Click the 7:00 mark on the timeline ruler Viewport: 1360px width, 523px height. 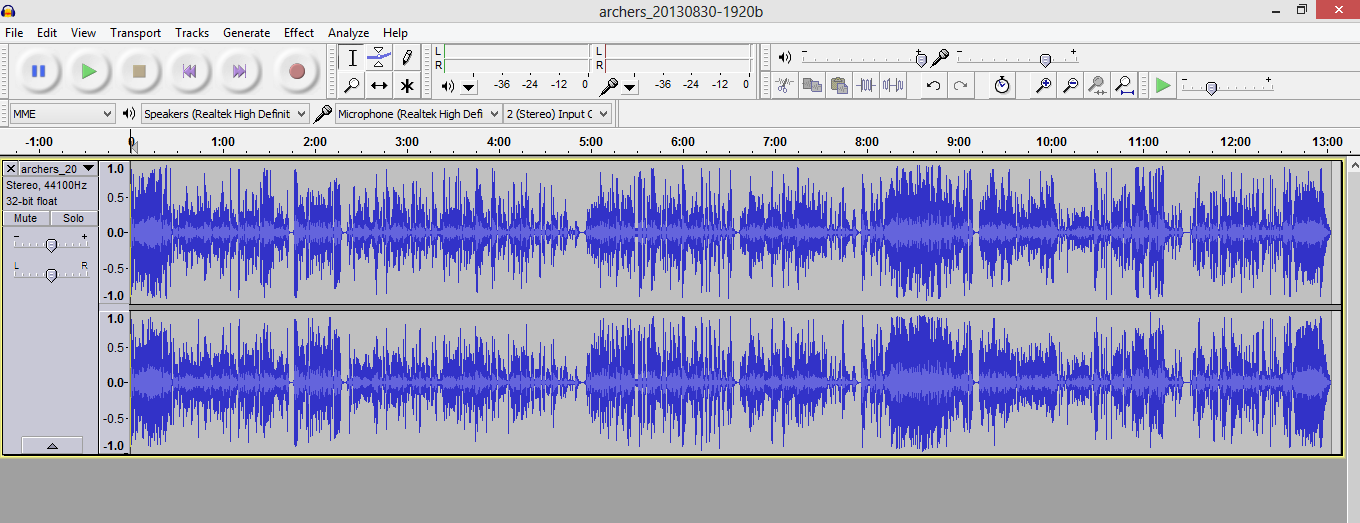pos(775,142)
